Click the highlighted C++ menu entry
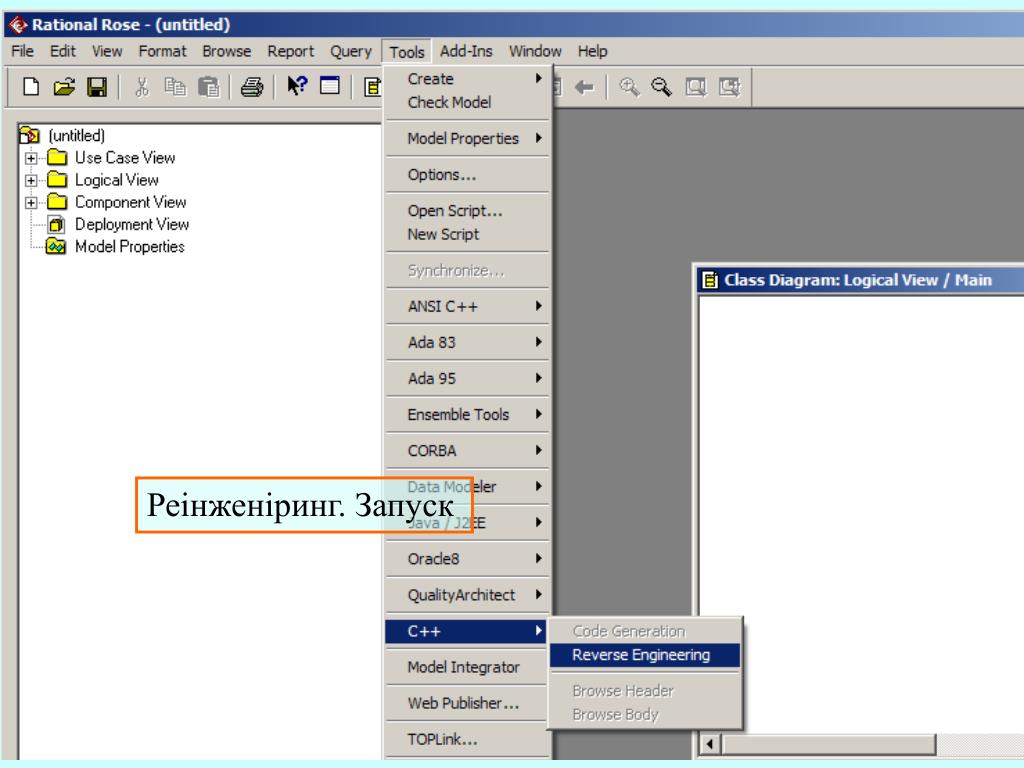 coord(466,632)
